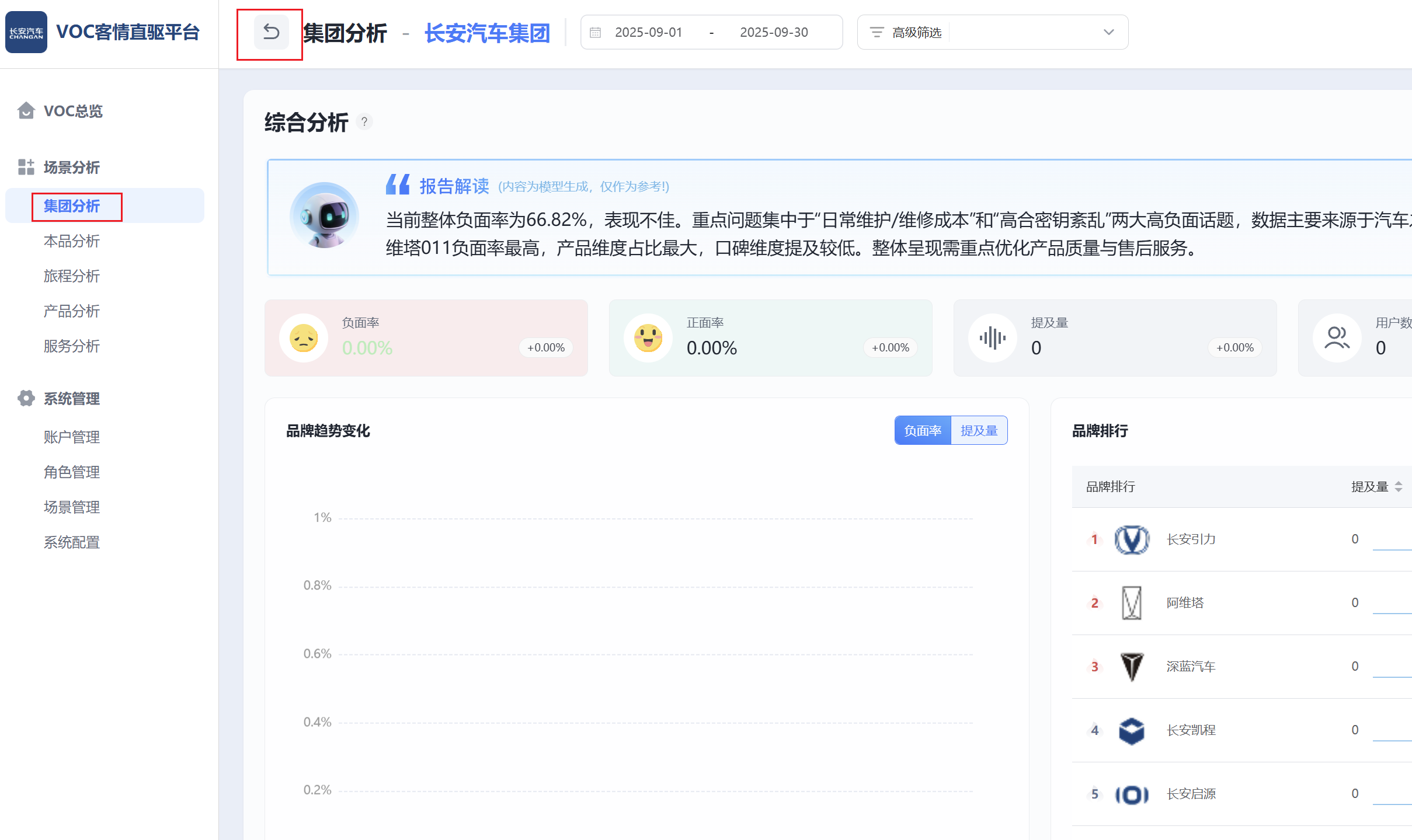Click the users icon in 用户数 card
The height and width of the screenshot is (840, 1412).
[1337, 338]
